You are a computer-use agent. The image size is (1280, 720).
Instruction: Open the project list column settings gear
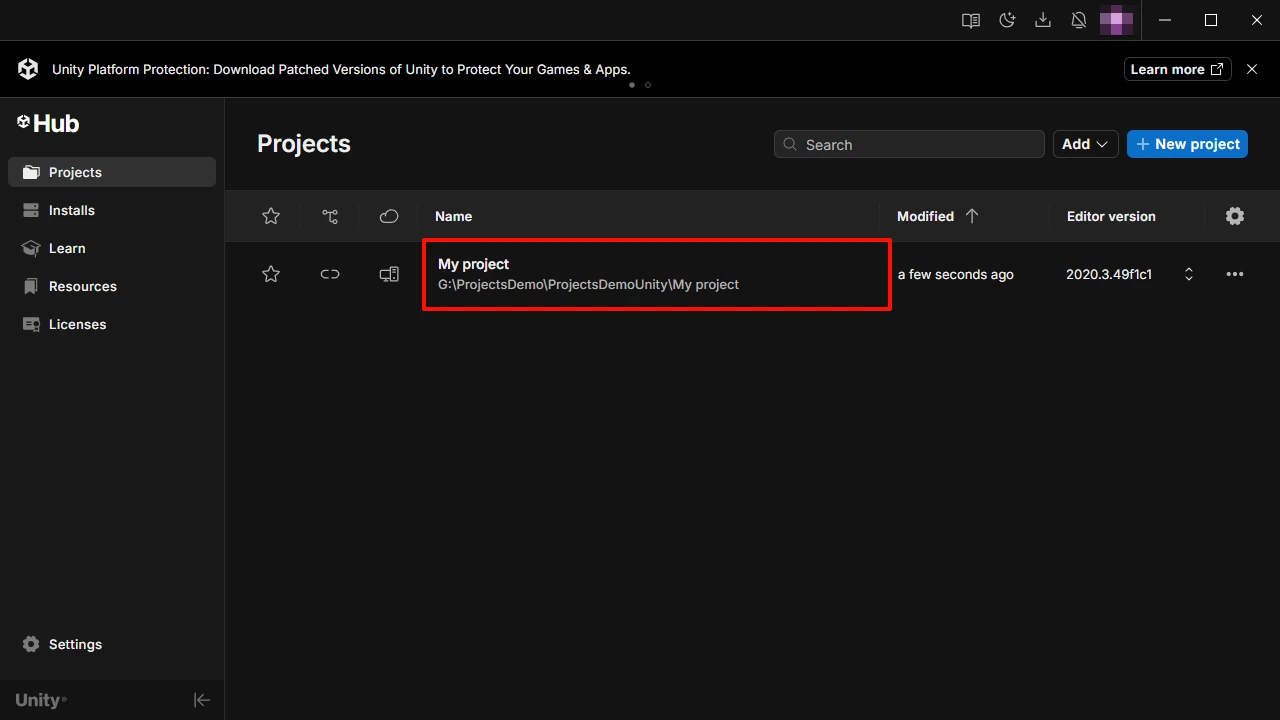[1235, 216]
